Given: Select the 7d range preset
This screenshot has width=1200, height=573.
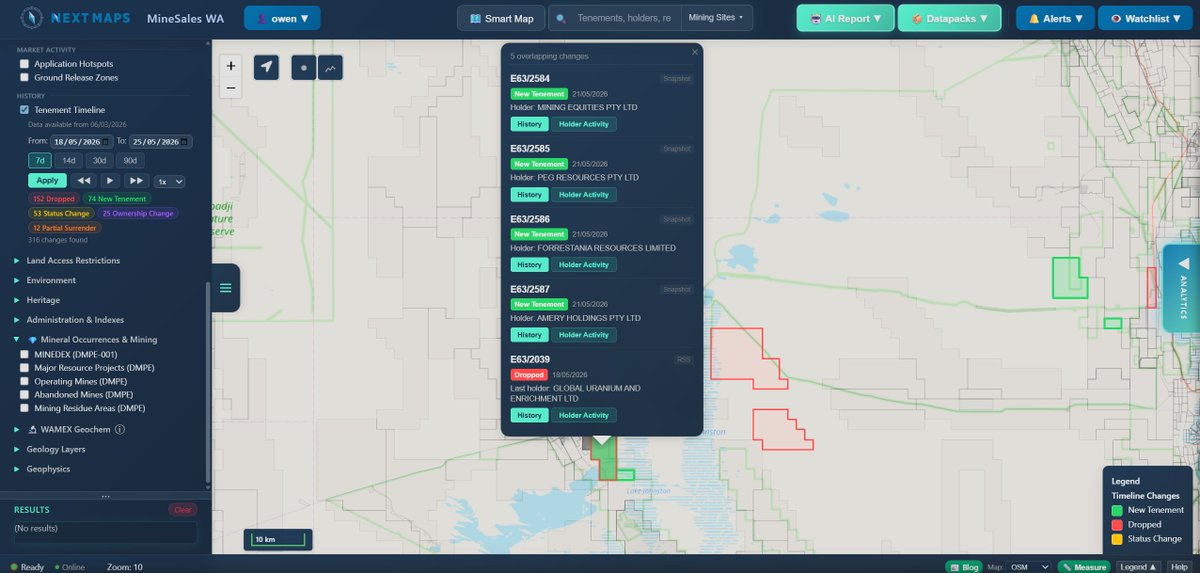Looking at the screenshot, I should tap(40, 160).
